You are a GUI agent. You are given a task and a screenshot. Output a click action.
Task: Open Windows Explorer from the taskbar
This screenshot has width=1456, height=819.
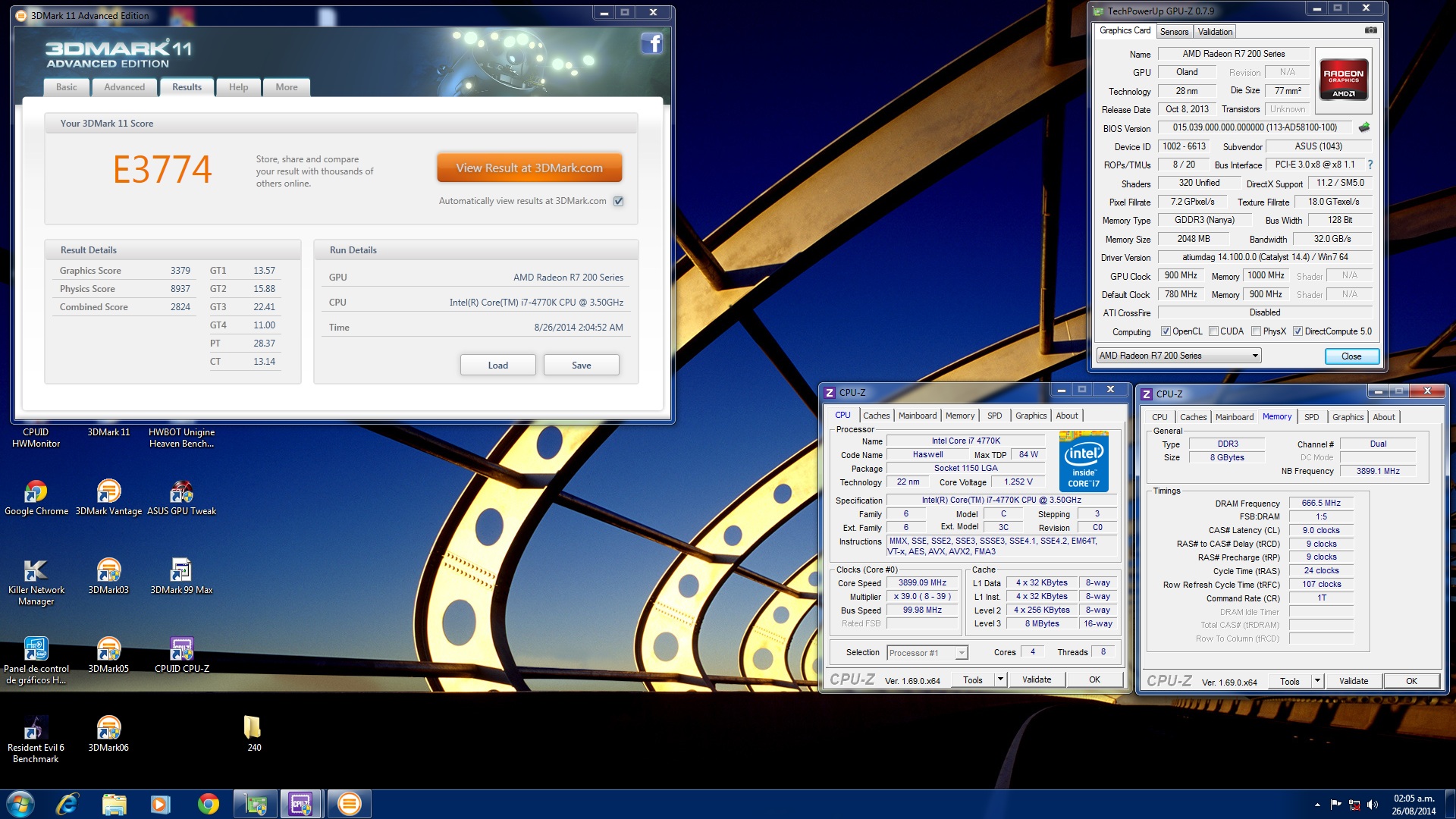[114, 804]
